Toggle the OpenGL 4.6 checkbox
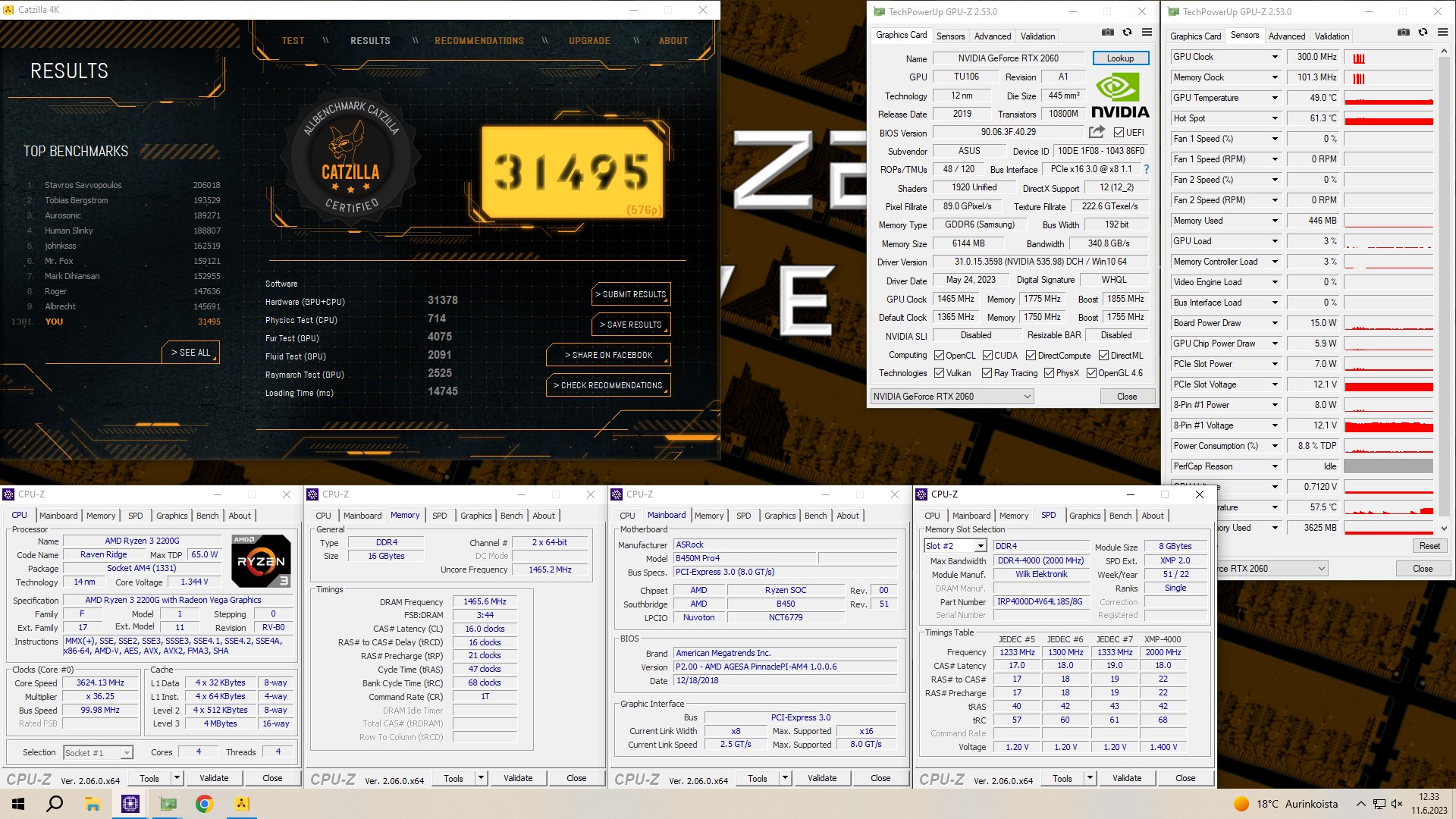This screenshot has width=1456, height=819. coord(1091,373)
